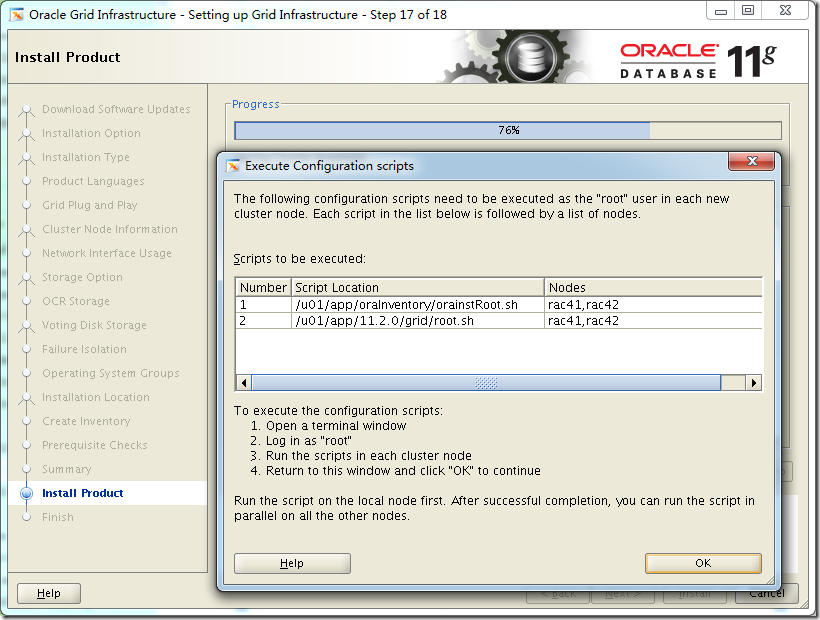The image size is (820, 620).
Task: Close the Execute Configuration scripts dialog
Action: click(751, 161)
